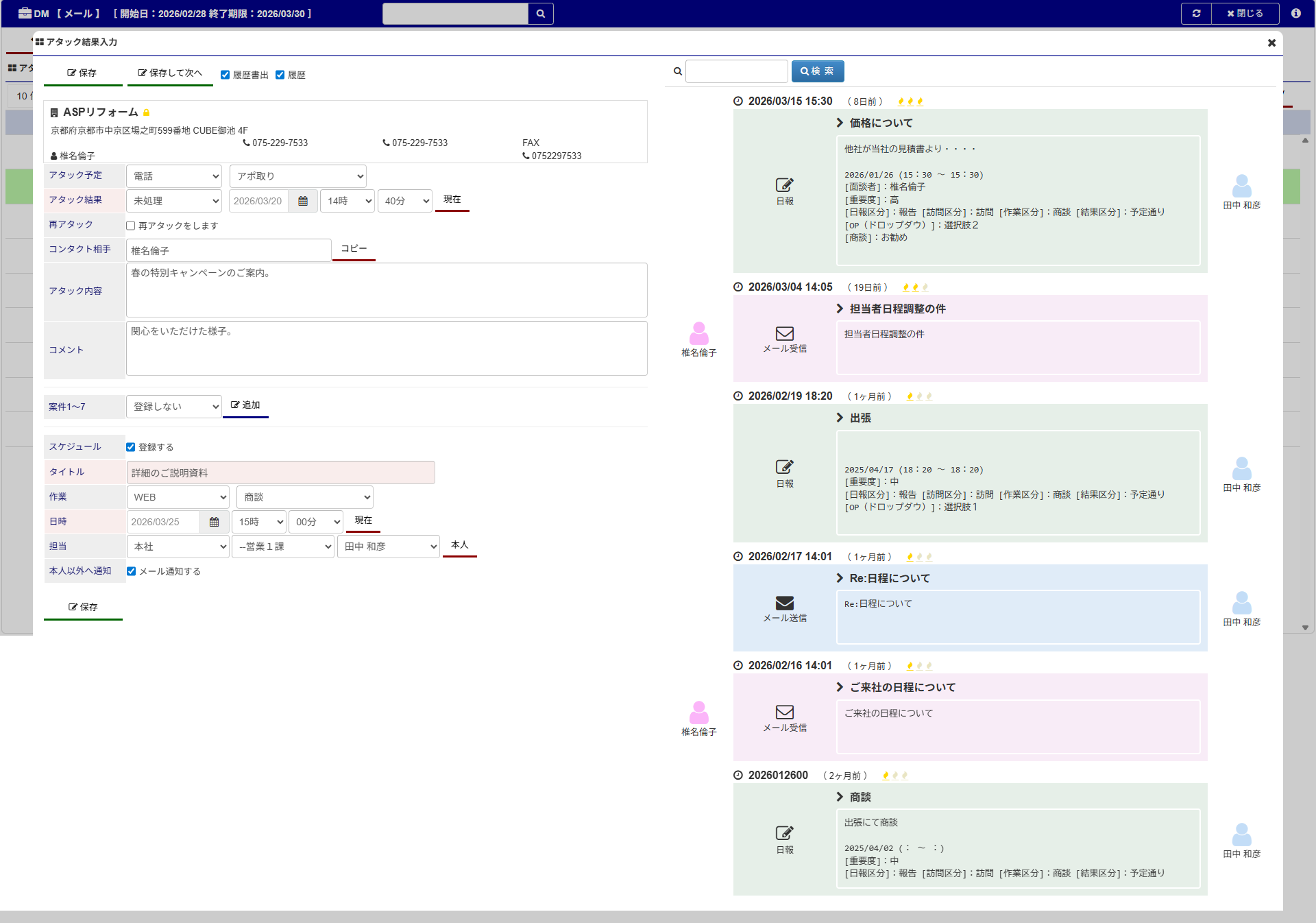The width and height of the screenshot is (1316, 923).
Task: Open calendar picker for schedule date
Action: 214,522
